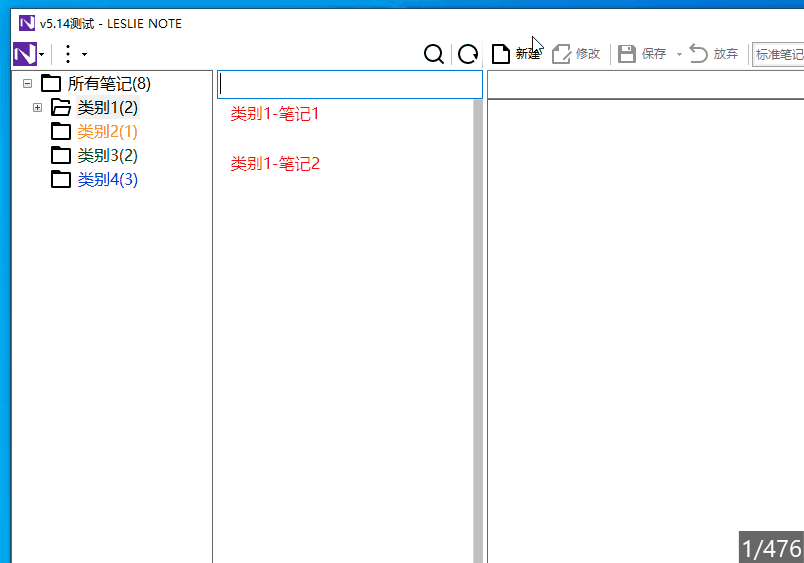Open the dropdown arrow next to 保存

click(x=679, y=54)
